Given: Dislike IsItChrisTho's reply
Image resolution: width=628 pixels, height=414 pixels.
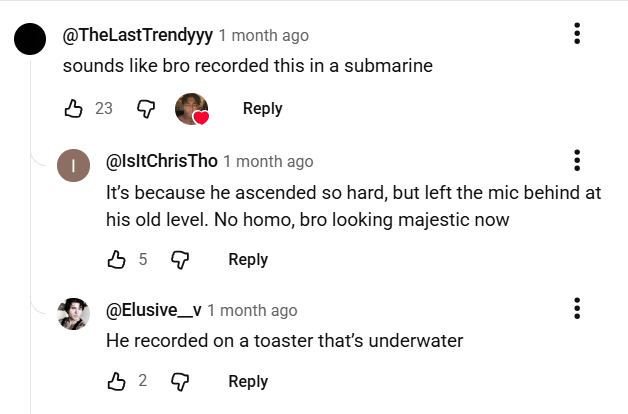Looking at the screenshot, I should 180,260.
